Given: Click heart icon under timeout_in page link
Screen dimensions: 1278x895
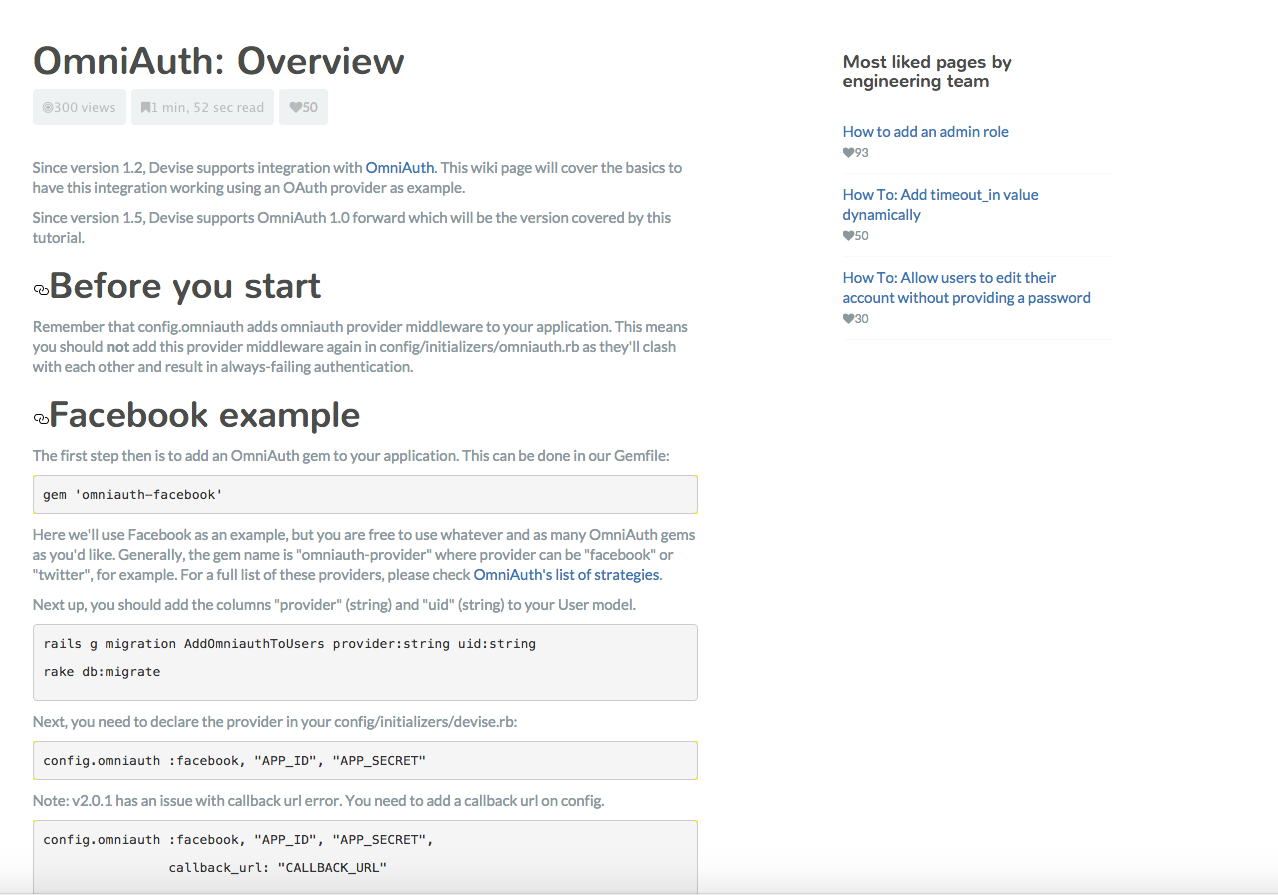Looking at the screenshot, I should [x=848, y=236].
